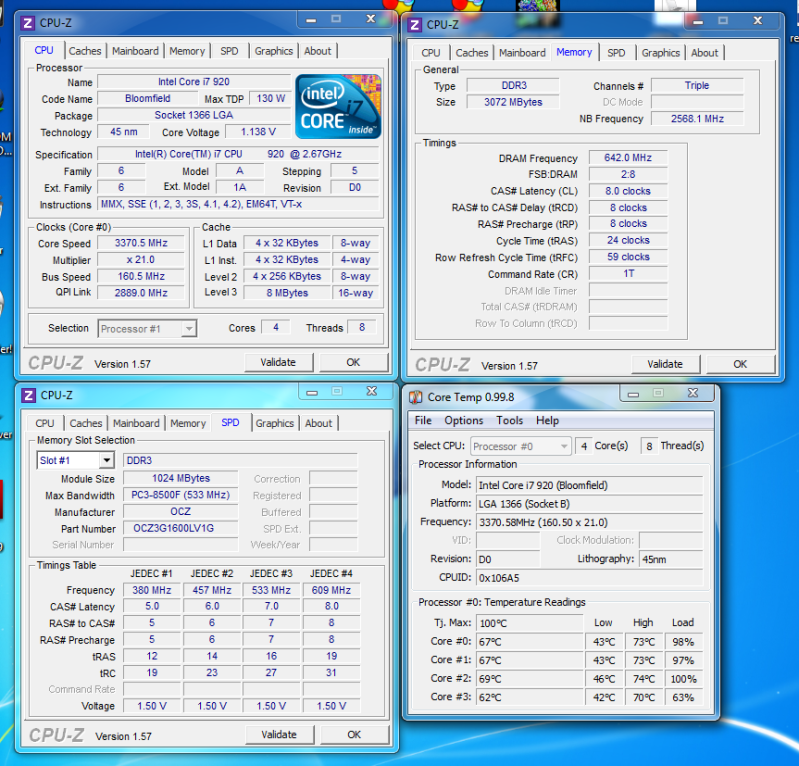The width and height of the screenshot is (799, 766).
Task: Expand Select CPU Processor #0 dropdown
Action: [x=520, y=446]
